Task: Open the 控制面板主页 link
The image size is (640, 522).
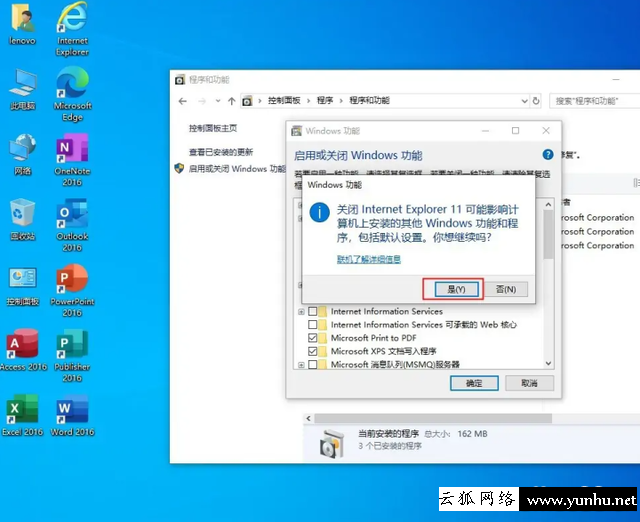Action: tap(213, 128)
